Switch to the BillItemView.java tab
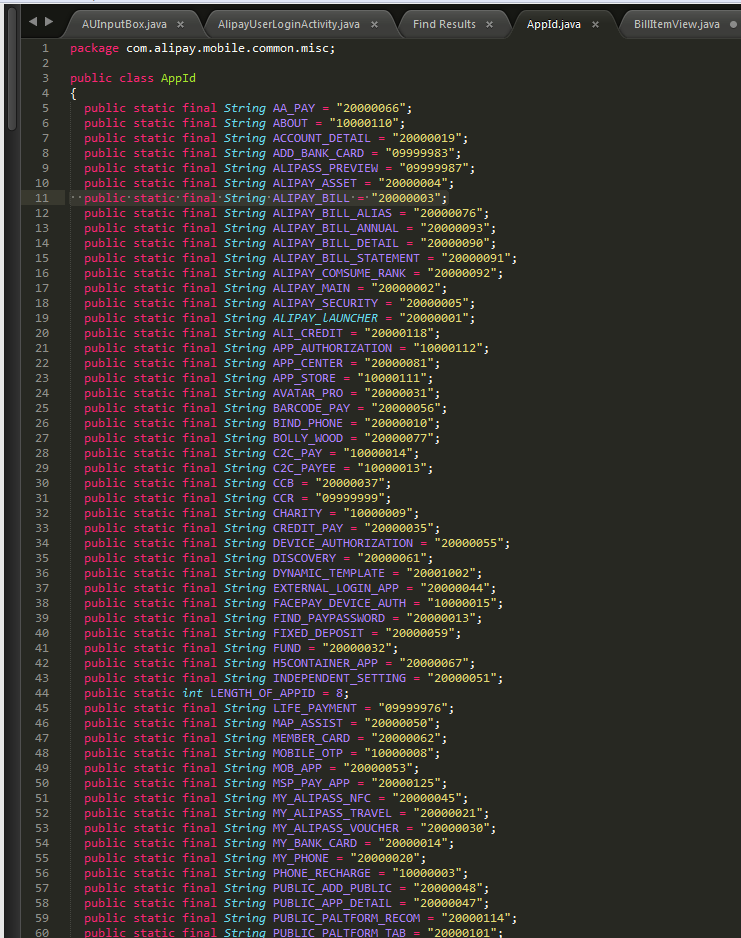This screenshot has height=938, width=741. coord(676,25)
